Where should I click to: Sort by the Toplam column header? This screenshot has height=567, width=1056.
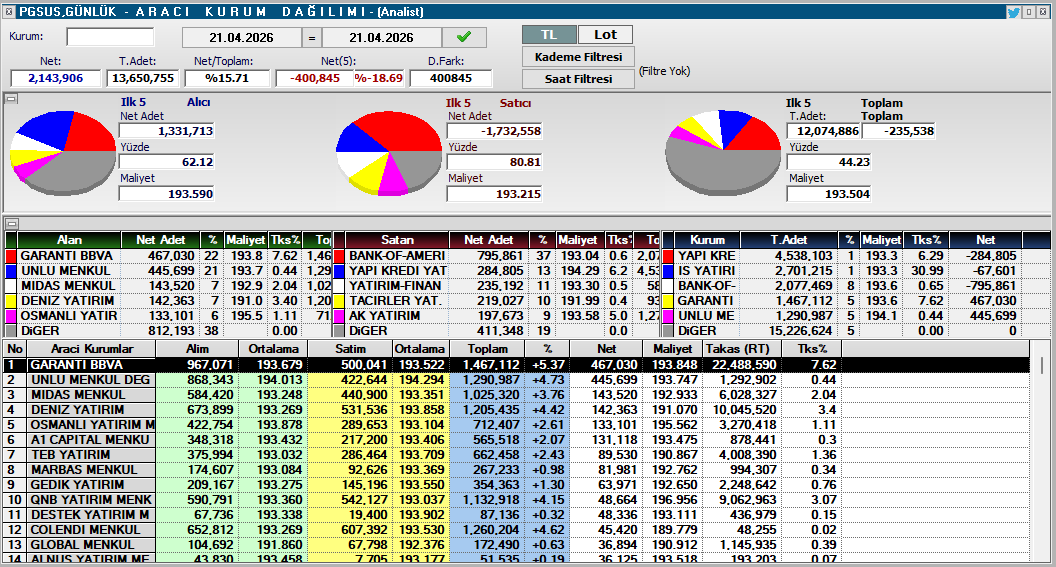[x=488, y=349]
